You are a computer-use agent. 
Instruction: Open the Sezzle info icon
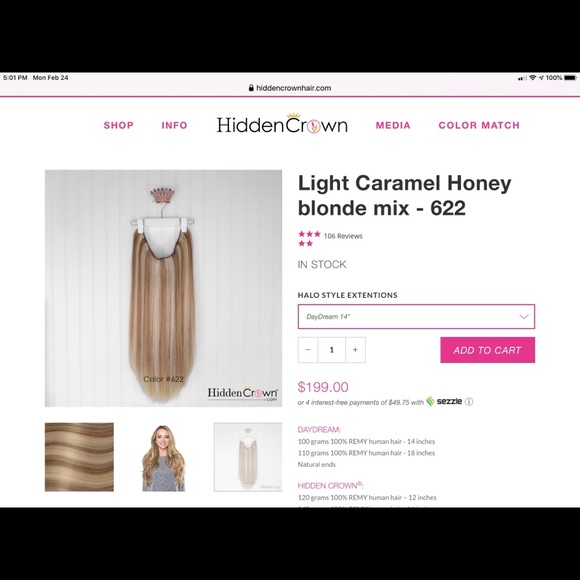[x=469, y=402]
